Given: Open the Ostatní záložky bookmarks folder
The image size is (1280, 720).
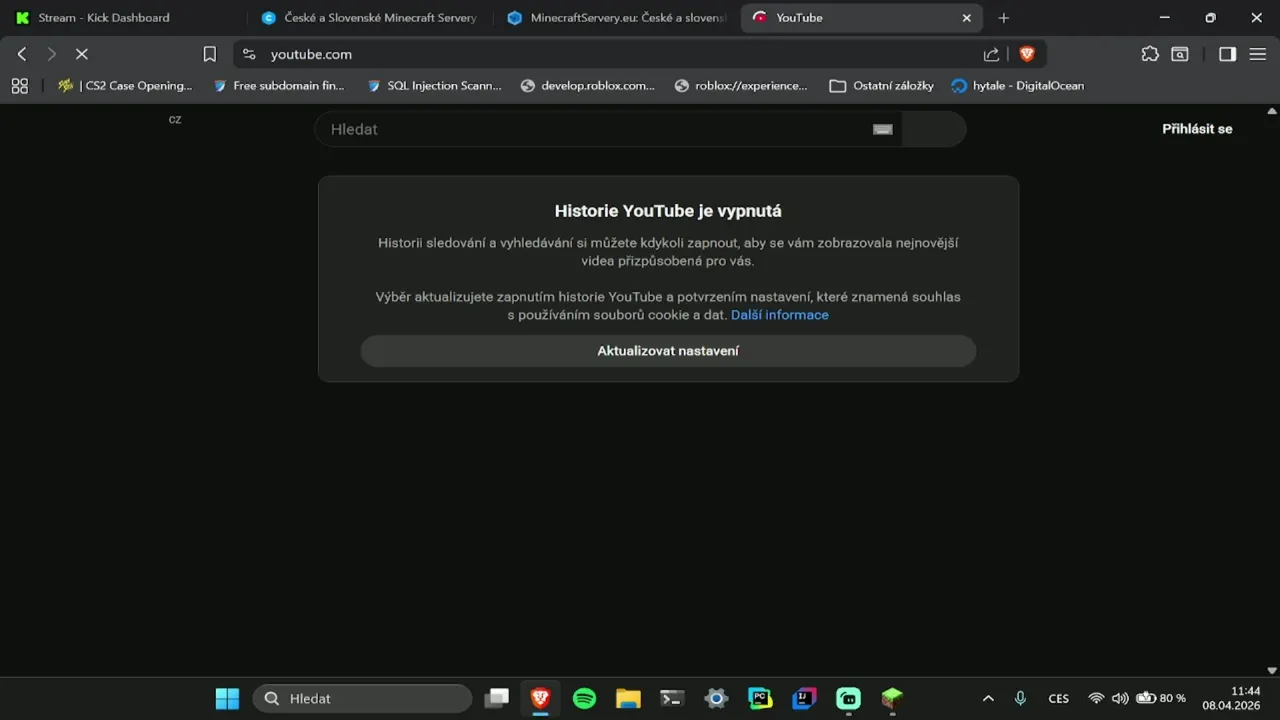Looking at the screenshot, I should point(881,86).
